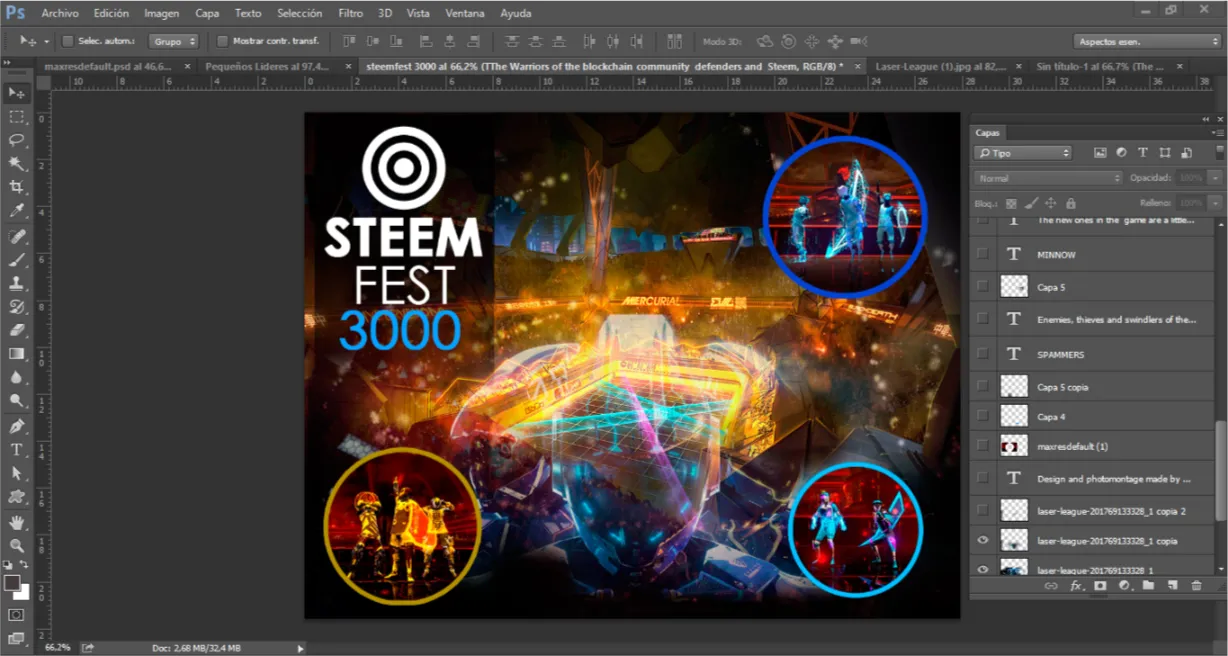Delete layer trash icon
Screen dimensions: 1228x656
(1196, 586)
